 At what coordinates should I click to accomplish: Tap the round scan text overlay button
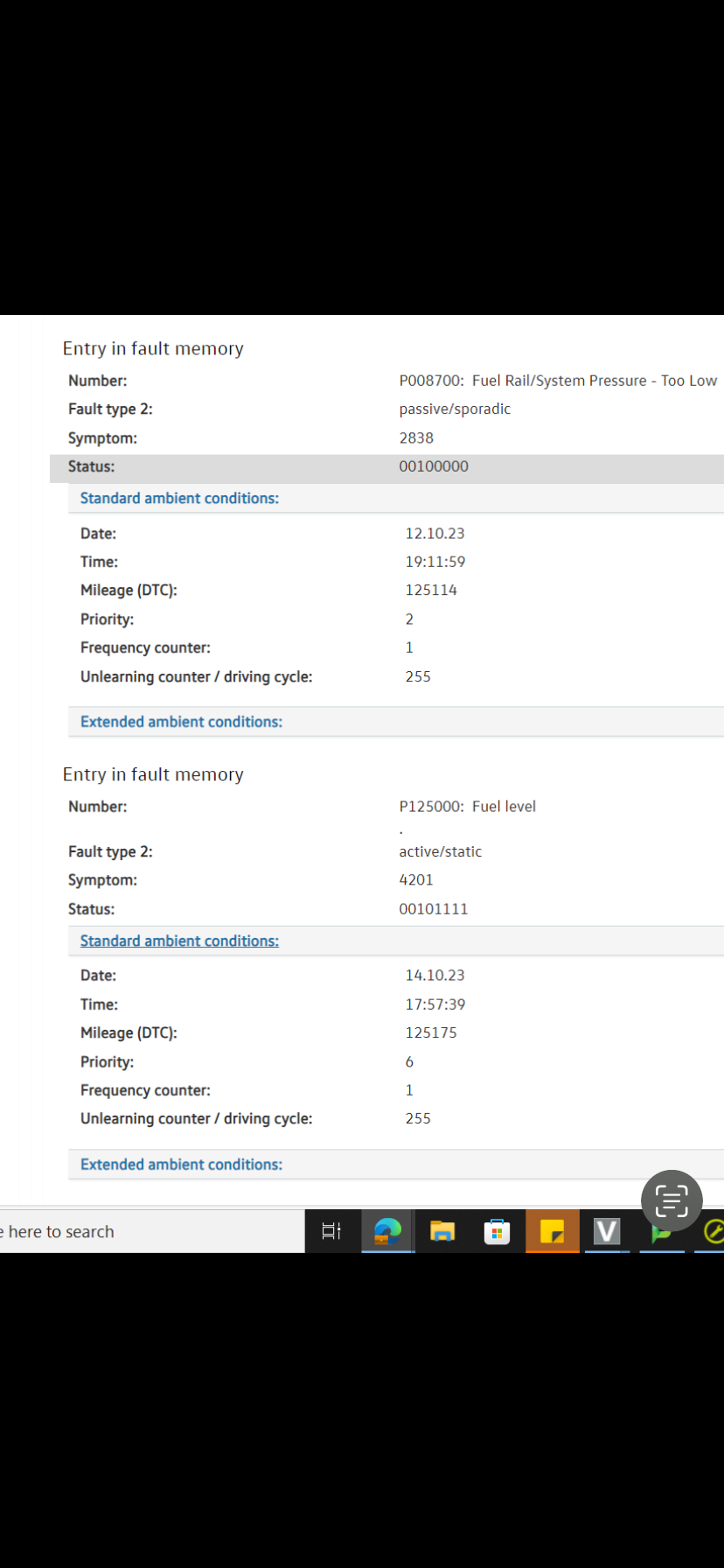(x=672, y=1200)
